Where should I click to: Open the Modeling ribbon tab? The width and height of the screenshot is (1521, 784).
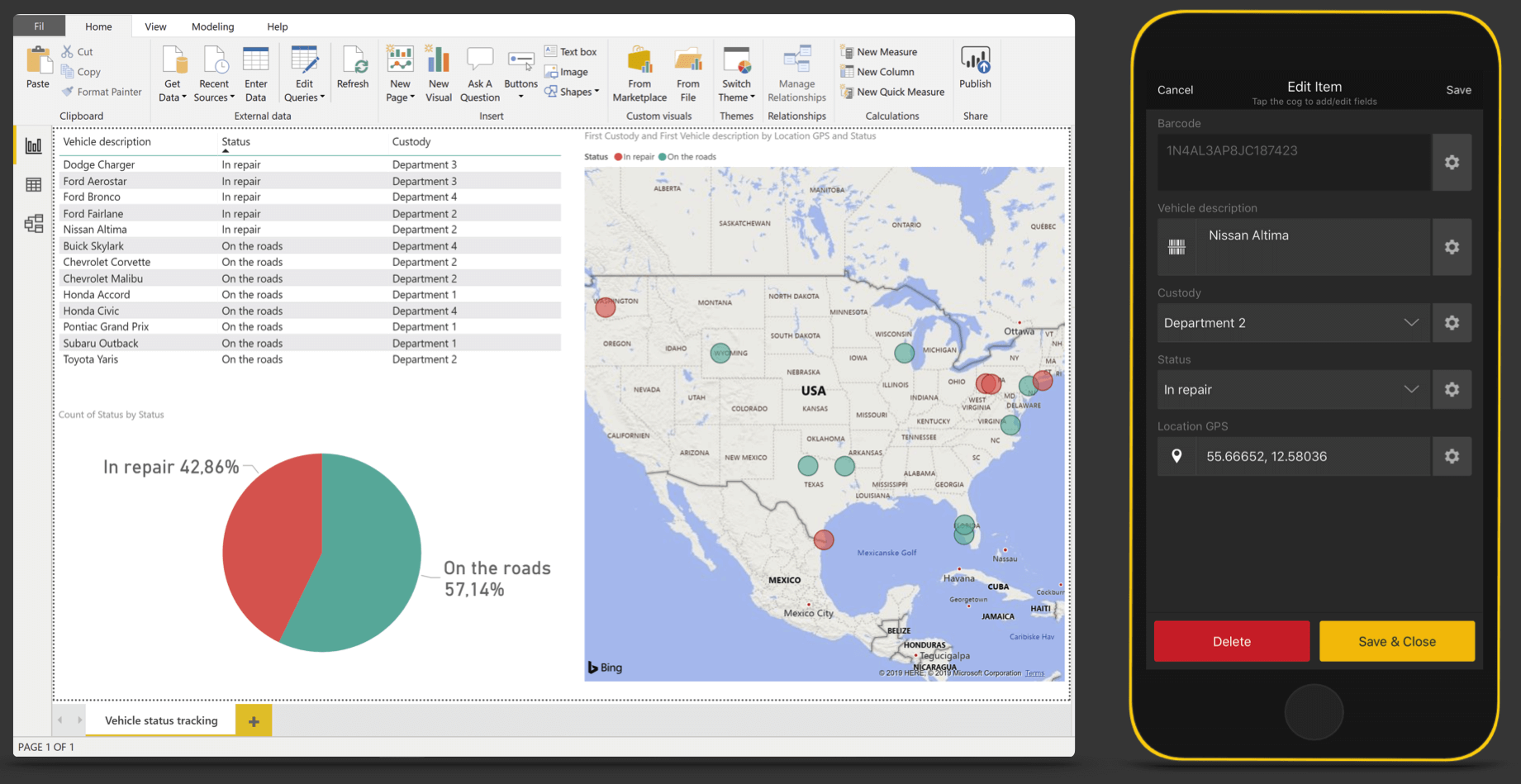point(212,26)
